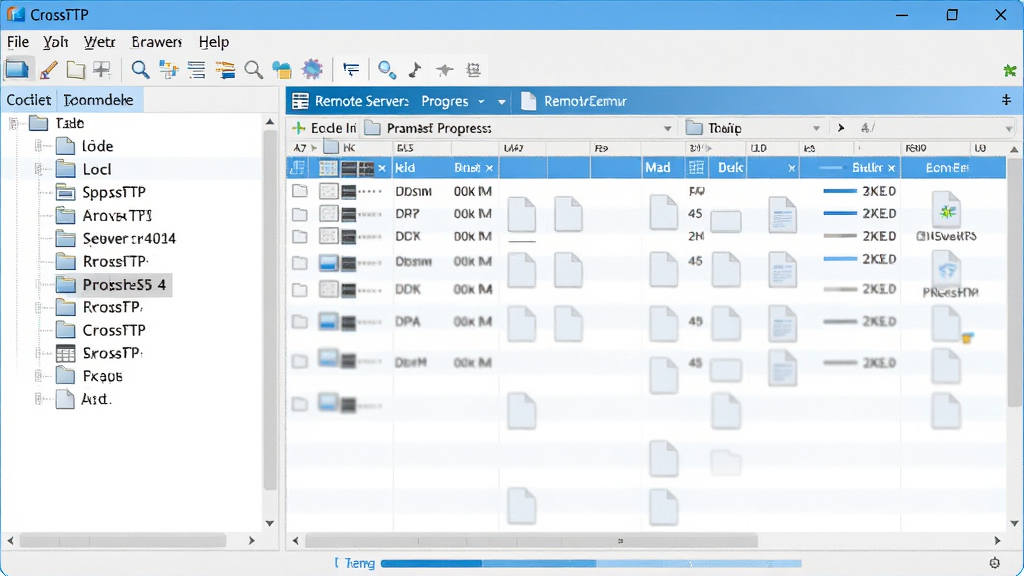Click the blank folder toolbar icon
The image size is (1024, 576).
tap(76, 69)
